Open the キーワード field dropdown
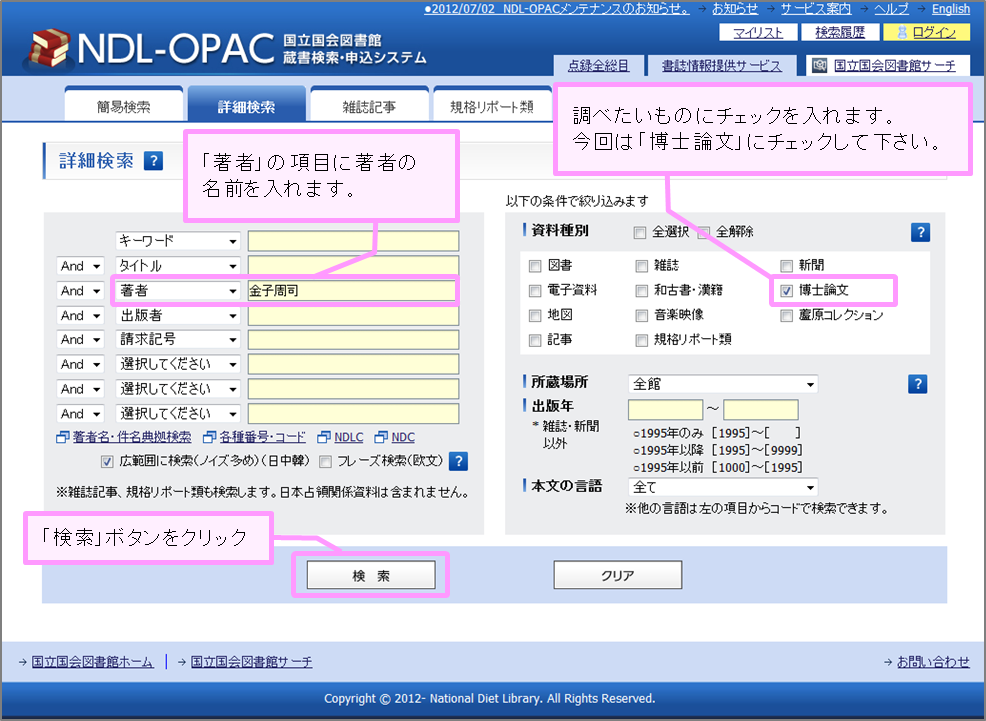 (178, 241)
